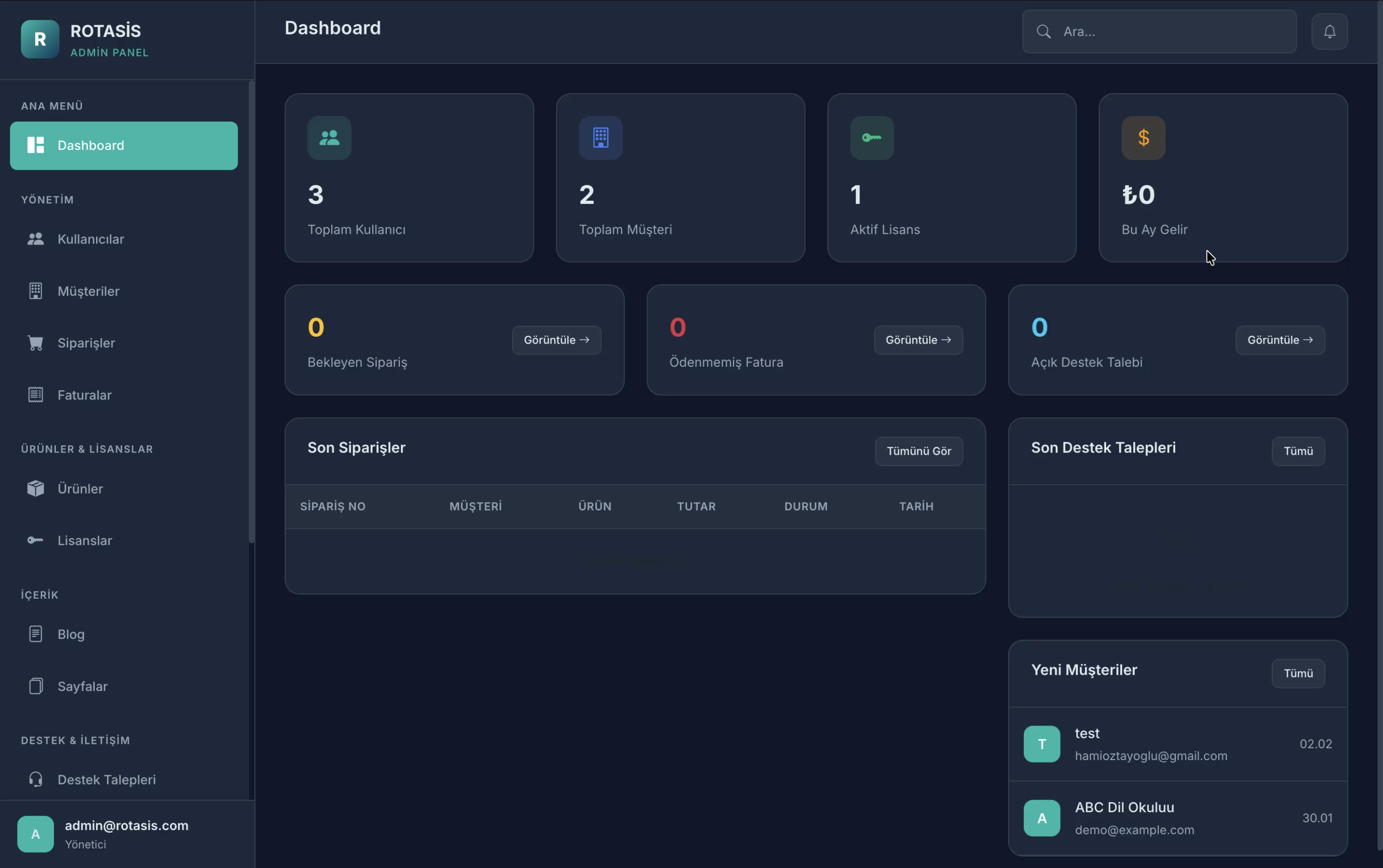The height and width of the screenshot is (868, 1383).
Task: Click the Siparişler cart icon
Action: (x=35, y=343)
